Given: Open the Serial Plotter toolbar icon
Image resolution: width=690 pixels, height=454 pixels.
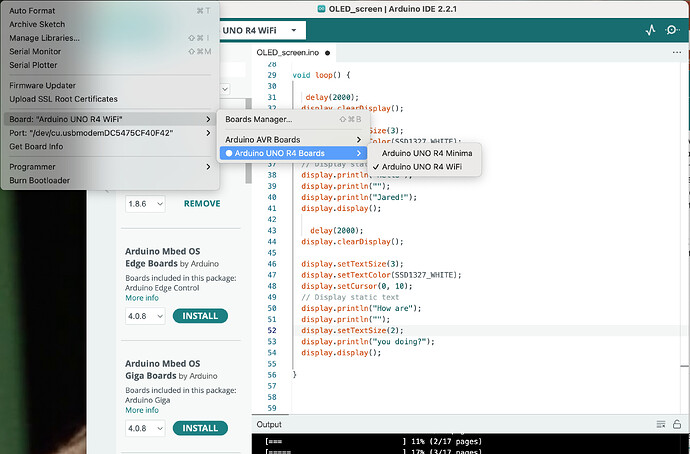Looking at the screenshot, I should click(x=651, y=31).
